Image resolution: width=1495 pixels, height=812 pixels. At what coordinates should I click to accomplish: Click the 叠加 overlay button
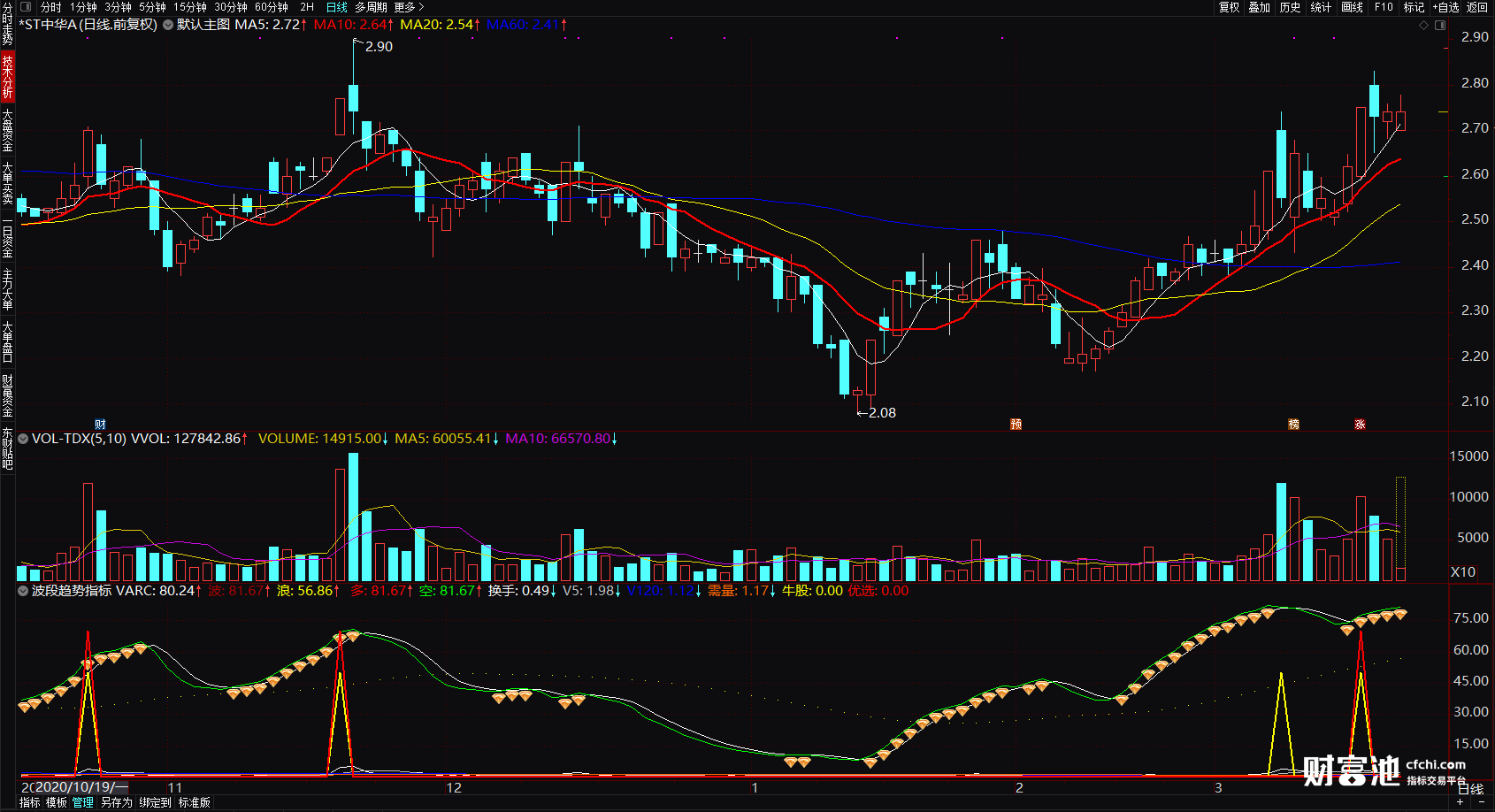coord(1260,7)
